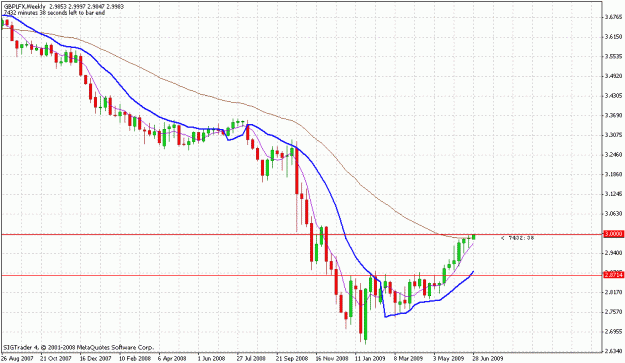Image resolution: width=625 pixels, height=363 pixels.
Task: Click the 21 Oct 2007 date label
Action: coord(55,359)
